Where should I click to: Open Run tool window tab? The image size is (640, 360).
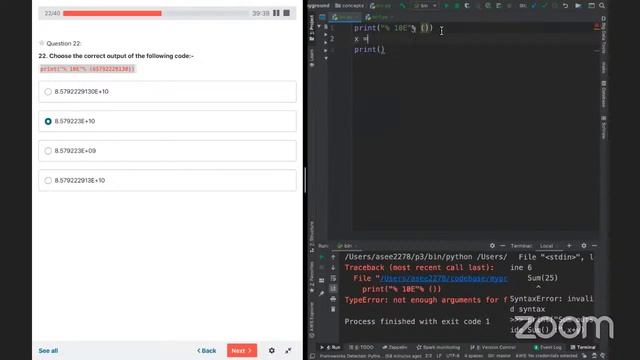[x=331, y=347]
